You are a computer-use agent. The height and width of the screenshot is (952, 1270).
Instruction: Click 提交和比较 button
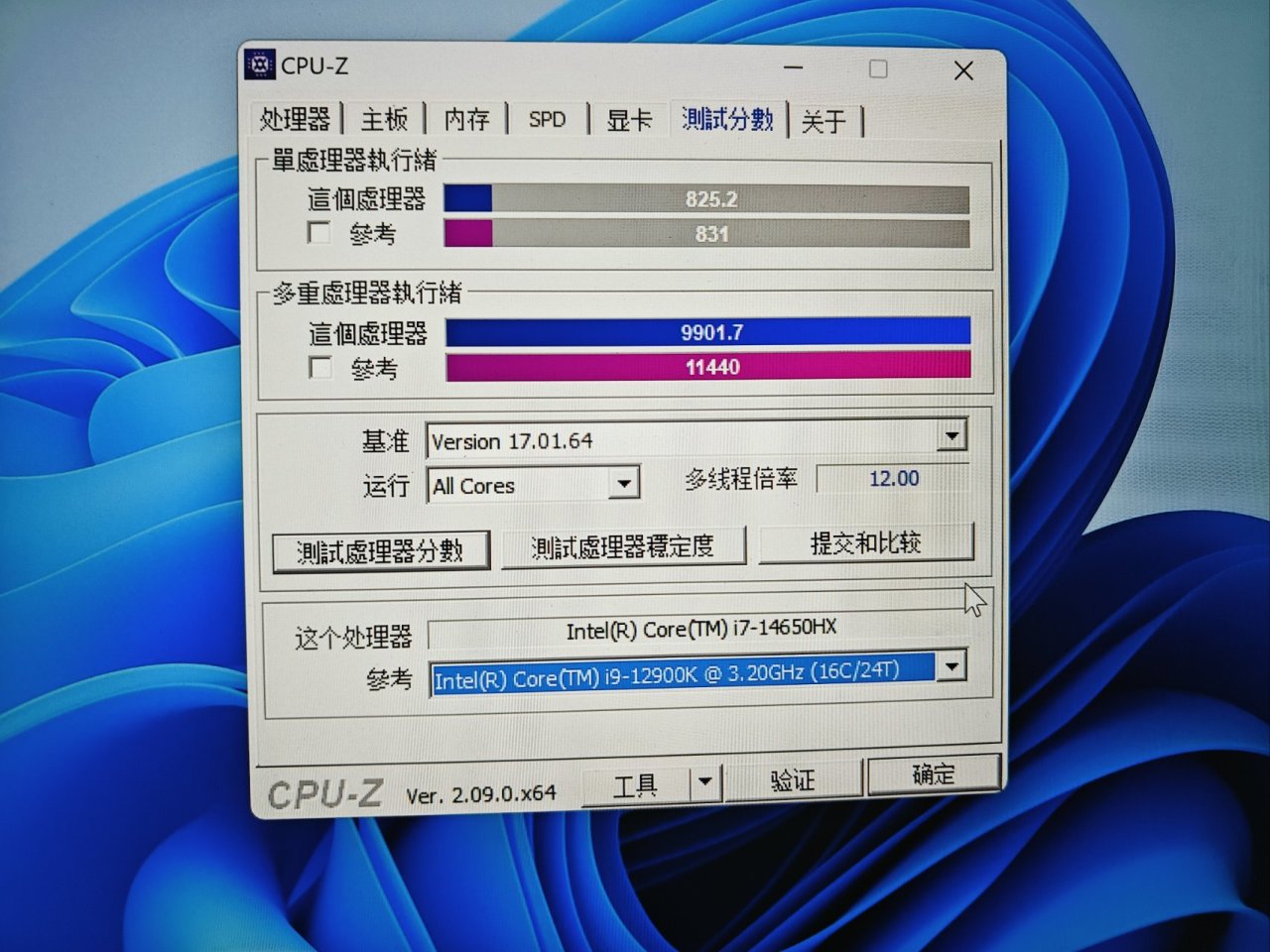pos(865,542)
